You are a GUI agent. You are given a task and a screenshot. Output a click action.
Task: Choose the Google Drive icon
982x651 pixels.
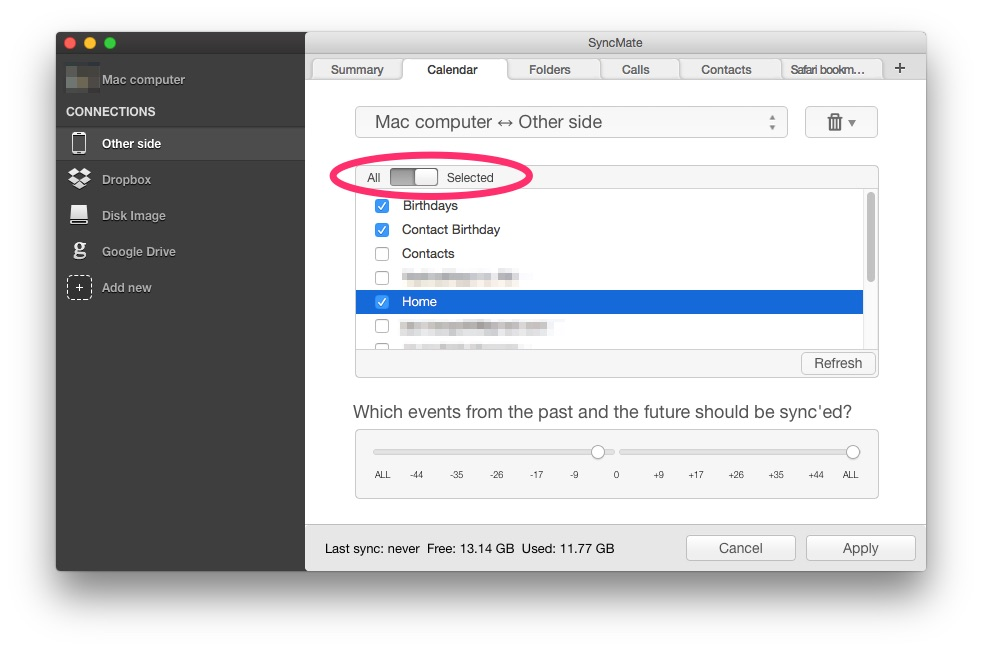(x=79, y=251)
